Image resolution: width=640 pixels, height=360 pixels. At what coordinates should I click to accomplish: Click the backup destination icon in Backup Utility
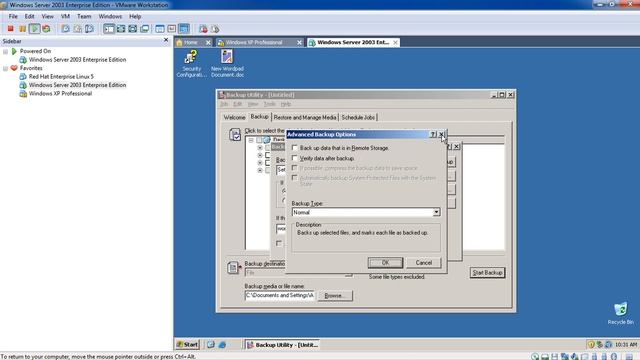234,267
